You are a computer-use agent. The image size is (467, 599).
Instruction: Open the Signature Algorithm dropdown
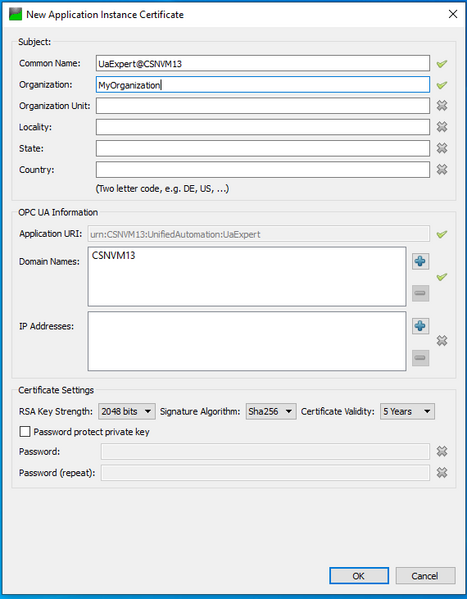271,411
